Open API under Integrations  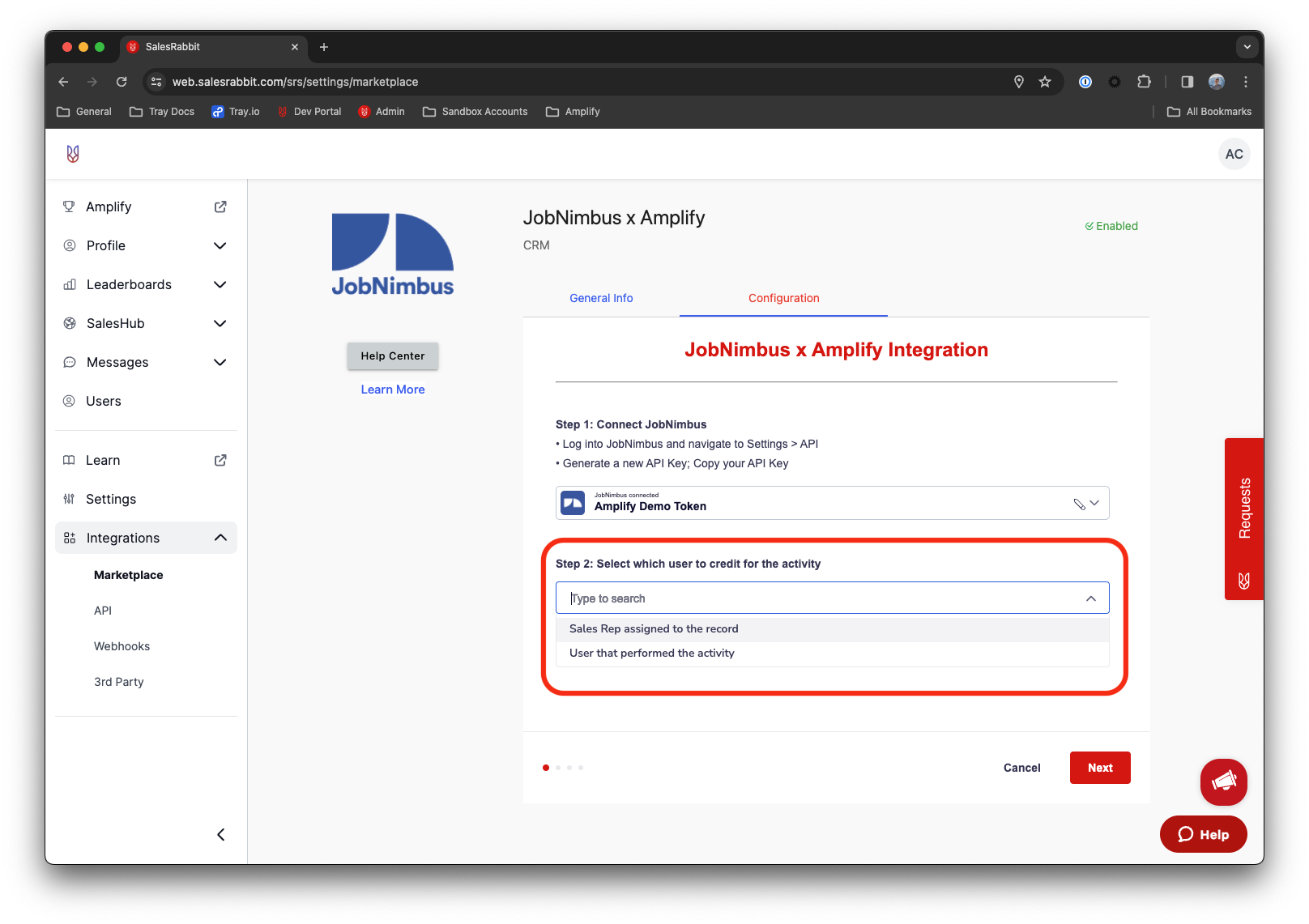point(103,611)
